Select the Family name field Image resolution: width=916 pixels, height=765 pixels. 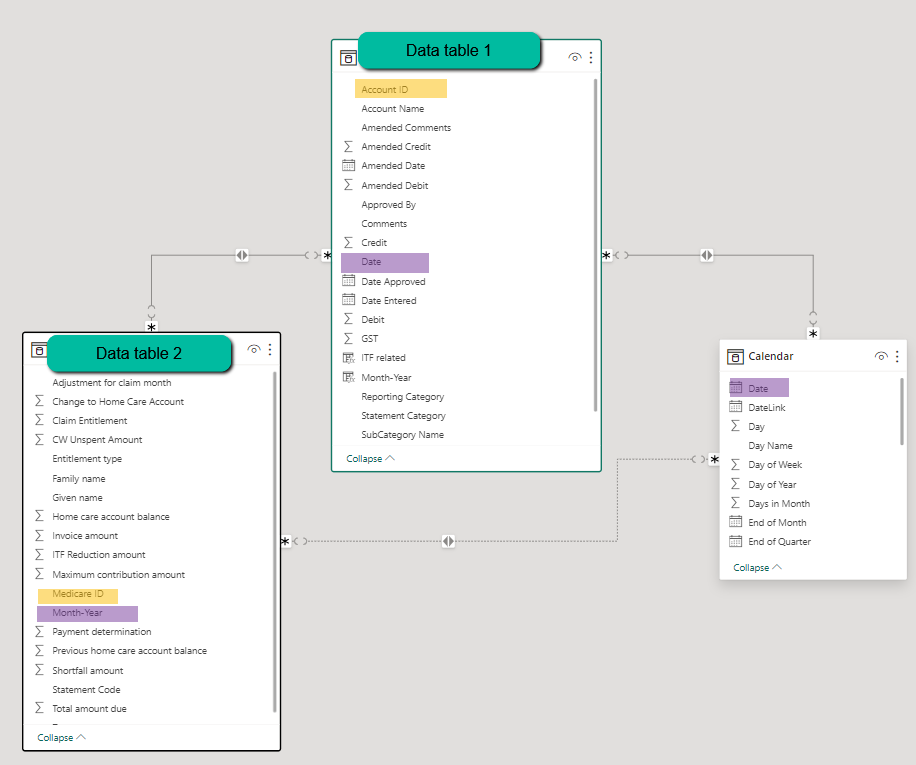pyautogui.click(x=79, y=478)
